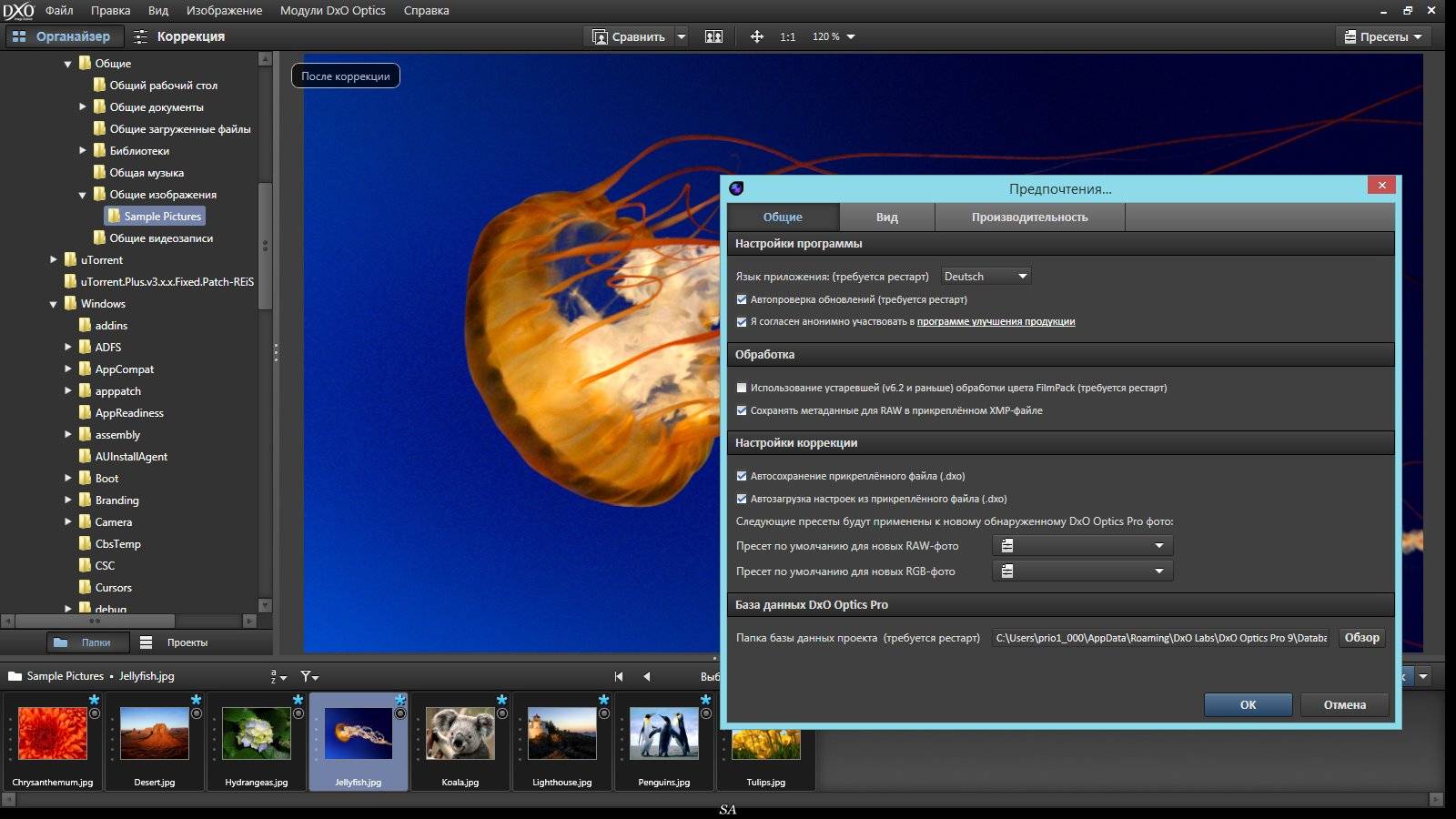Open the Изображение menu
Image resolution: width=1456 pixels, height=819 pixels.
pos(224,10)
